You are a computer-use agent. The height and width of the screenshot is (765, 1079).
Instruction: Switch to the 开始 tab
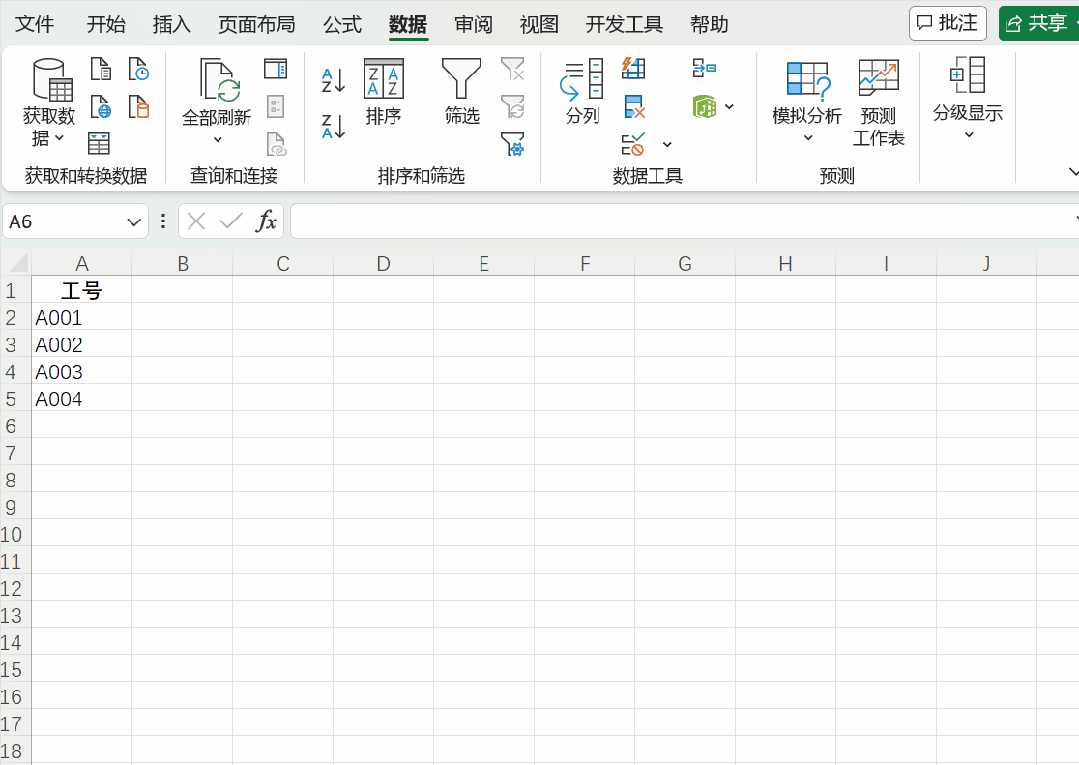tap(106, 24)
